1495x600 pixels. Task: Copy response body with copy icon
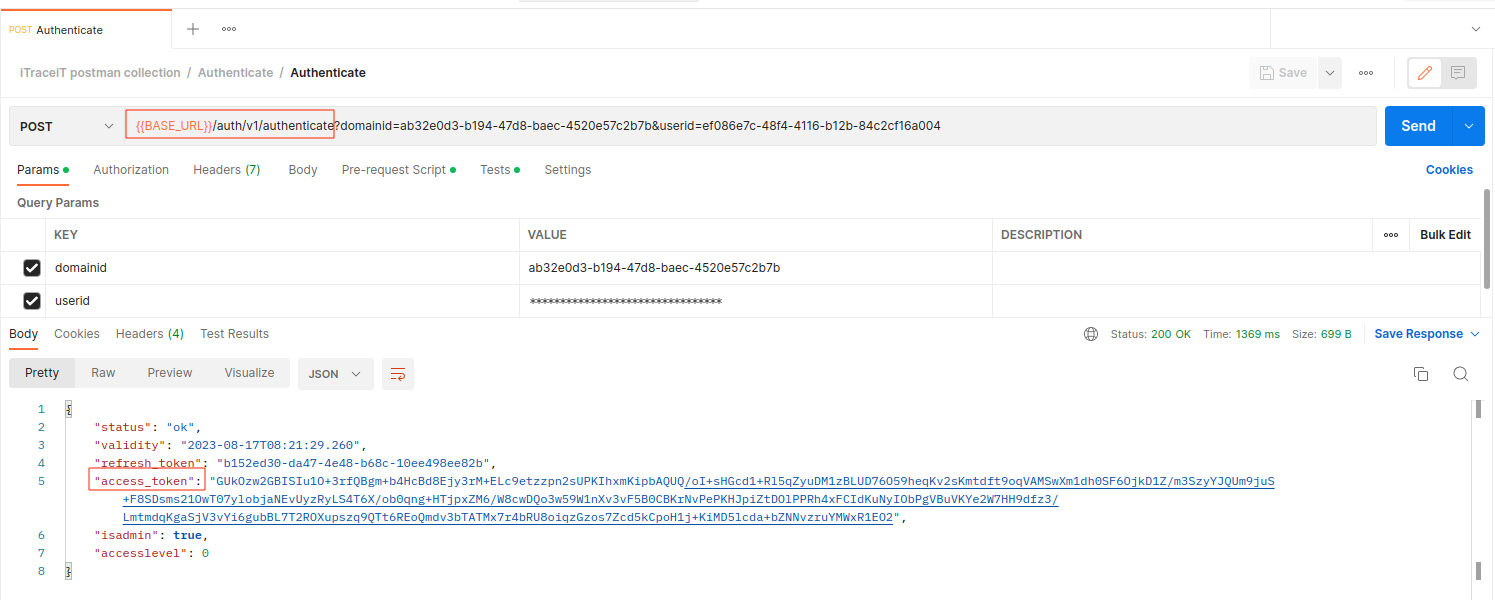(1420, 374)
